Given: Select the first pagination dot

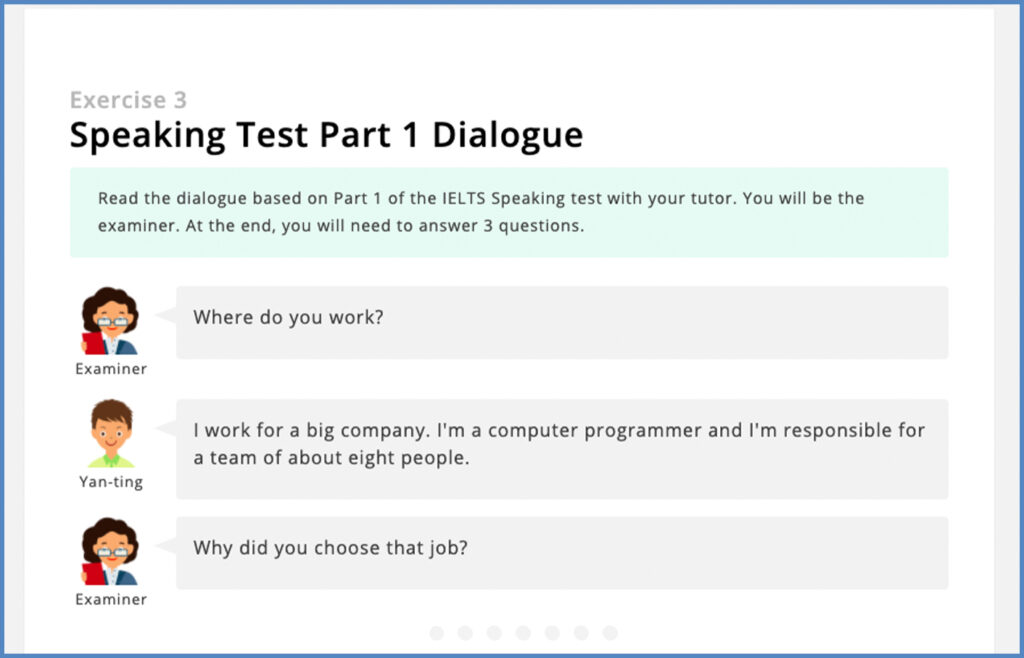Looking at the screenshot, I should pos(437,633).
